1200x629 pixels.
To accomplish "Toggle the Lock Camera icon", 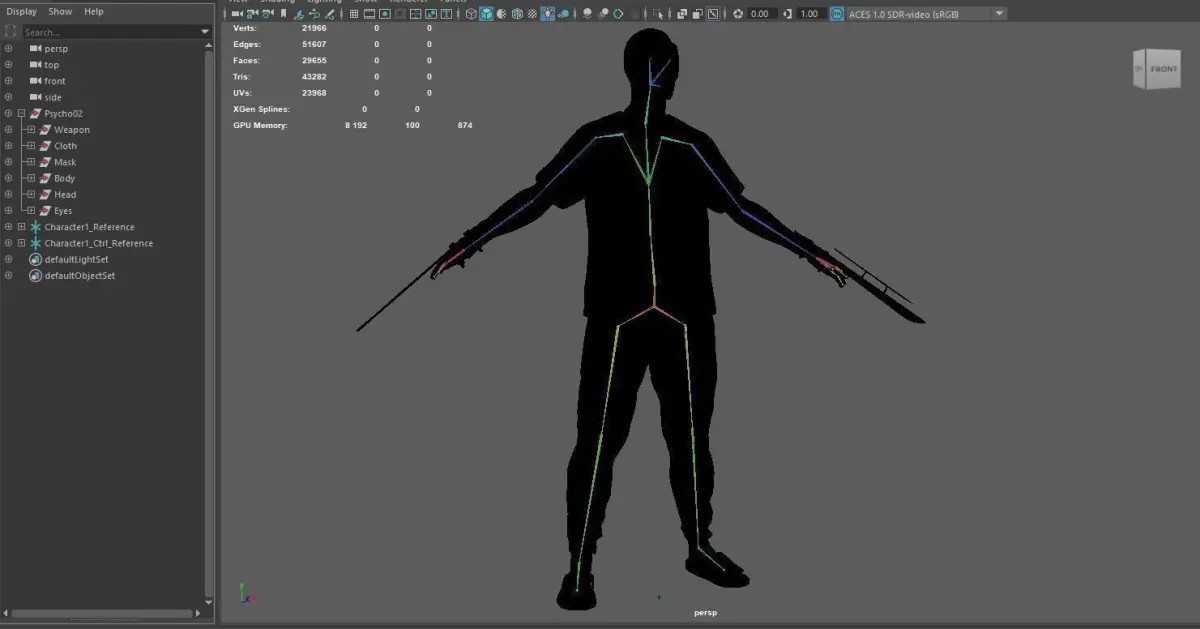I will tap(252, 14).
